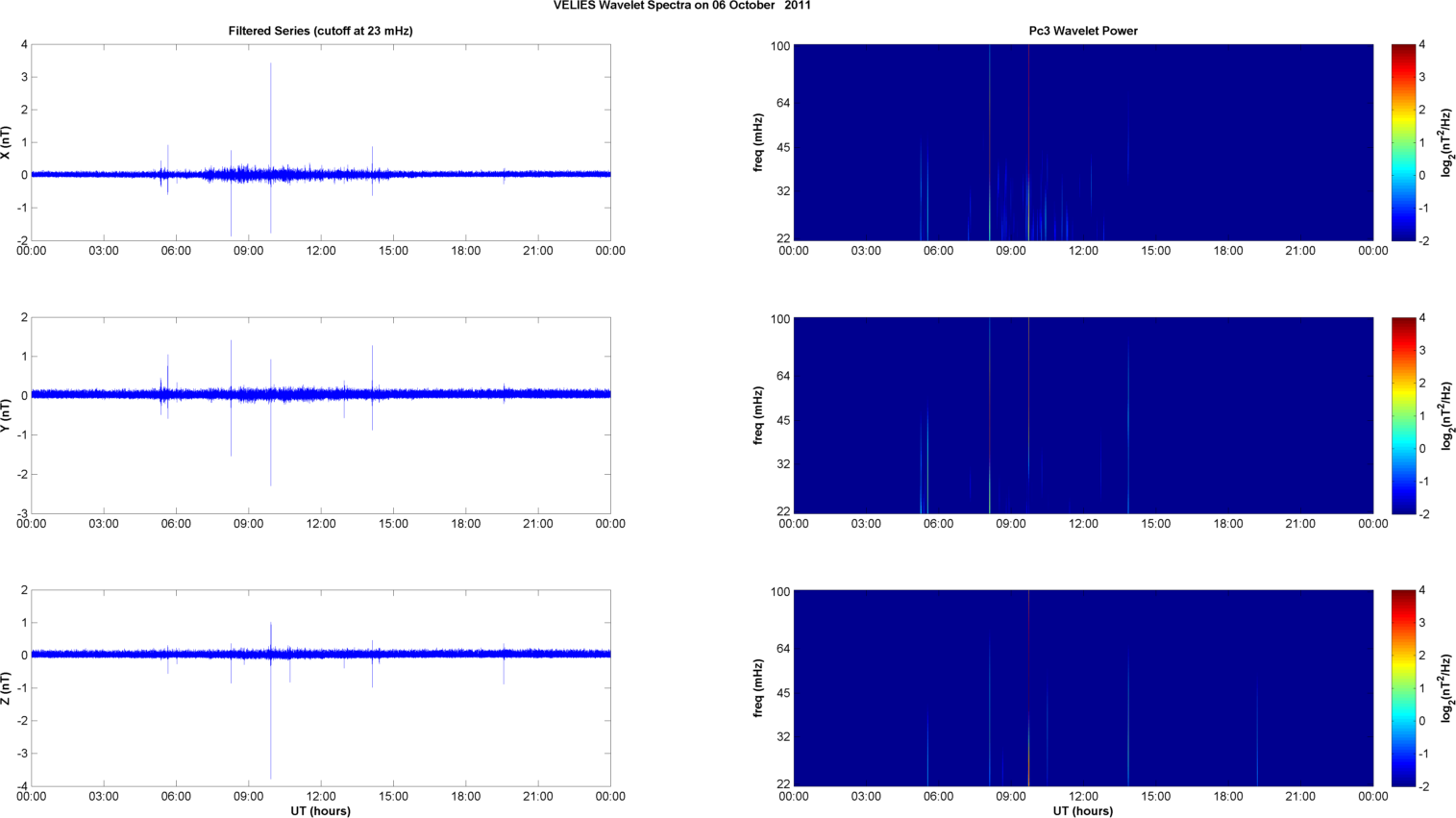Click the red vertical streak in the top spectrogram
The width and height of the screenshot is (1456, 818).
[x=1028, y=142]
